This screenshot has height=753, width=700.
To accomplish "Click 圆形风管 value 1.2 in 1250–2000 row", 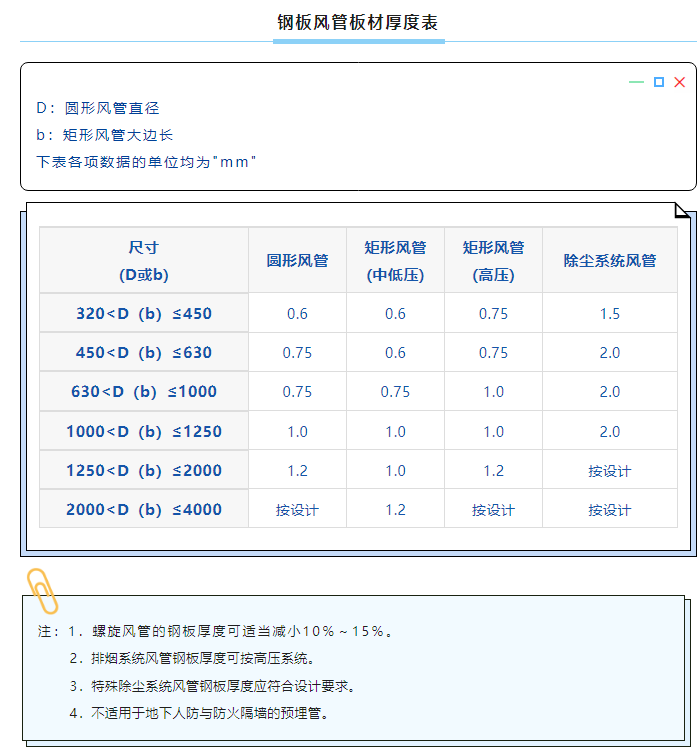I will [297, 471].
